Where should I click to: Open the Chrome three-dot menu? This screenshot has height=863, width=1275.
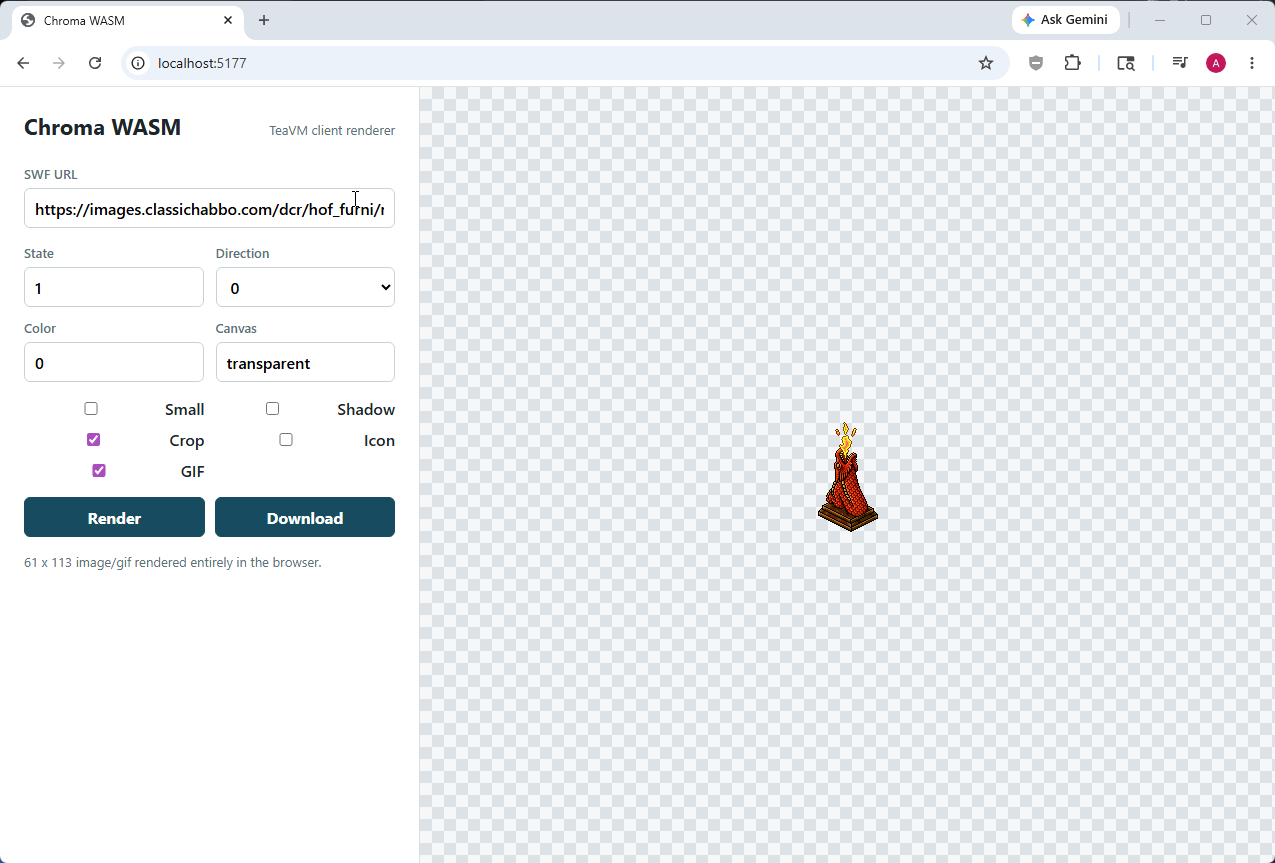pyautogui.click(x=1252, y=63)
